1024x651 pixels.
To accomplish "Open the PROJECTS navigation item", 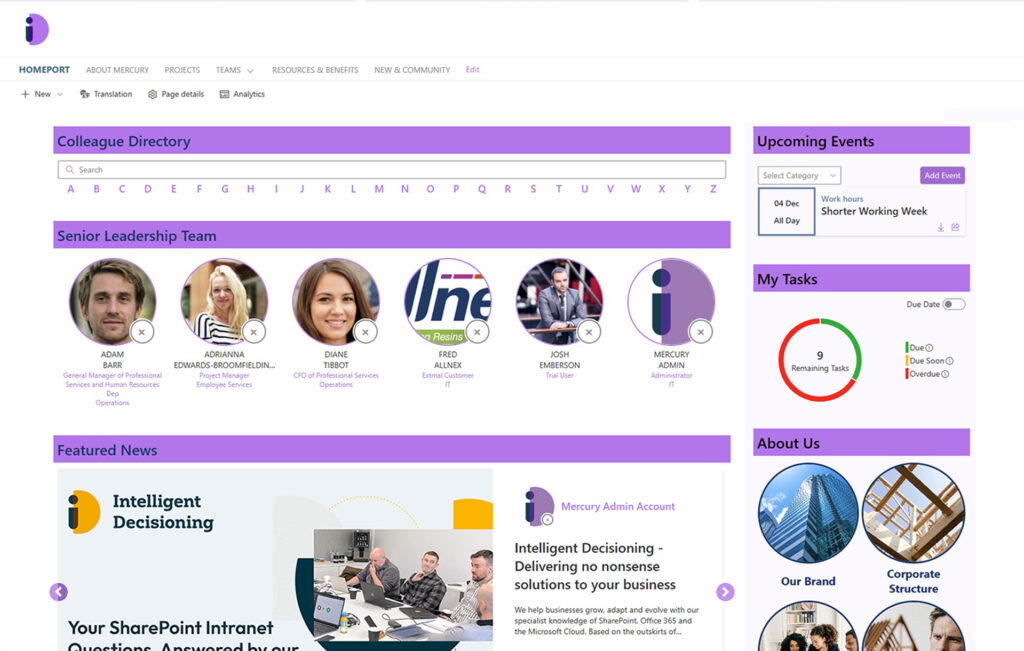I will (182, 70).
